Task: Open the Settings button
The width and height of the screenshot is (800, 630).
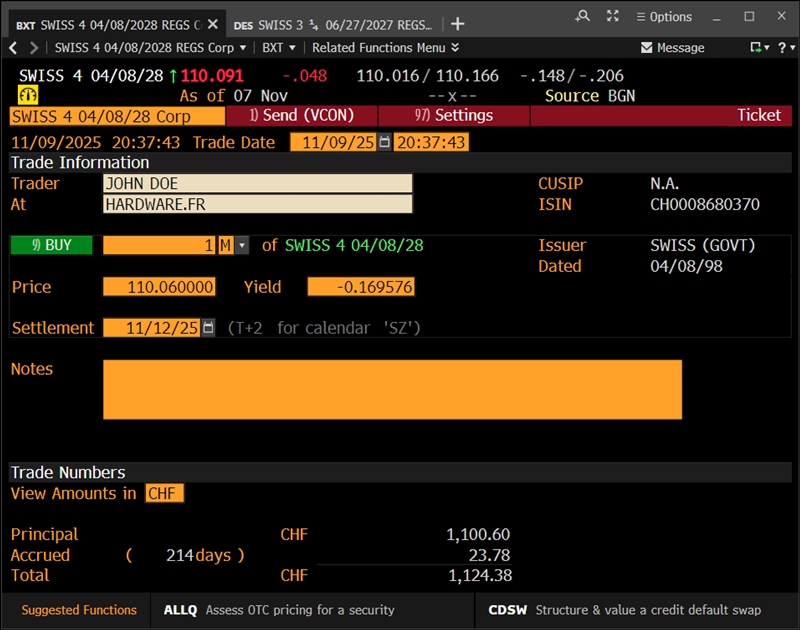Action: tap(454, 116)
